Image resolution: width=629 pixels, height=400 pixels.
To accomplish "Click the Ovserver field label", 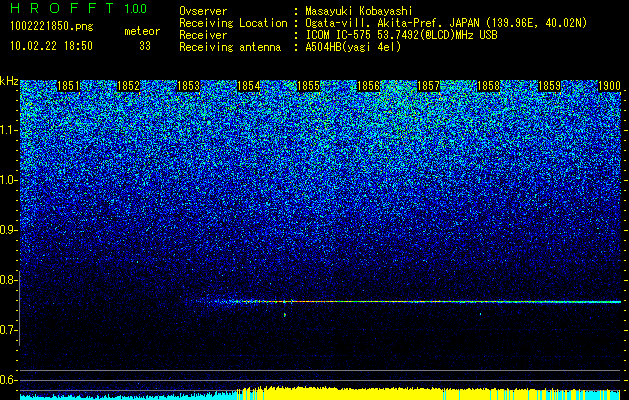I will [x=203, y=11].
